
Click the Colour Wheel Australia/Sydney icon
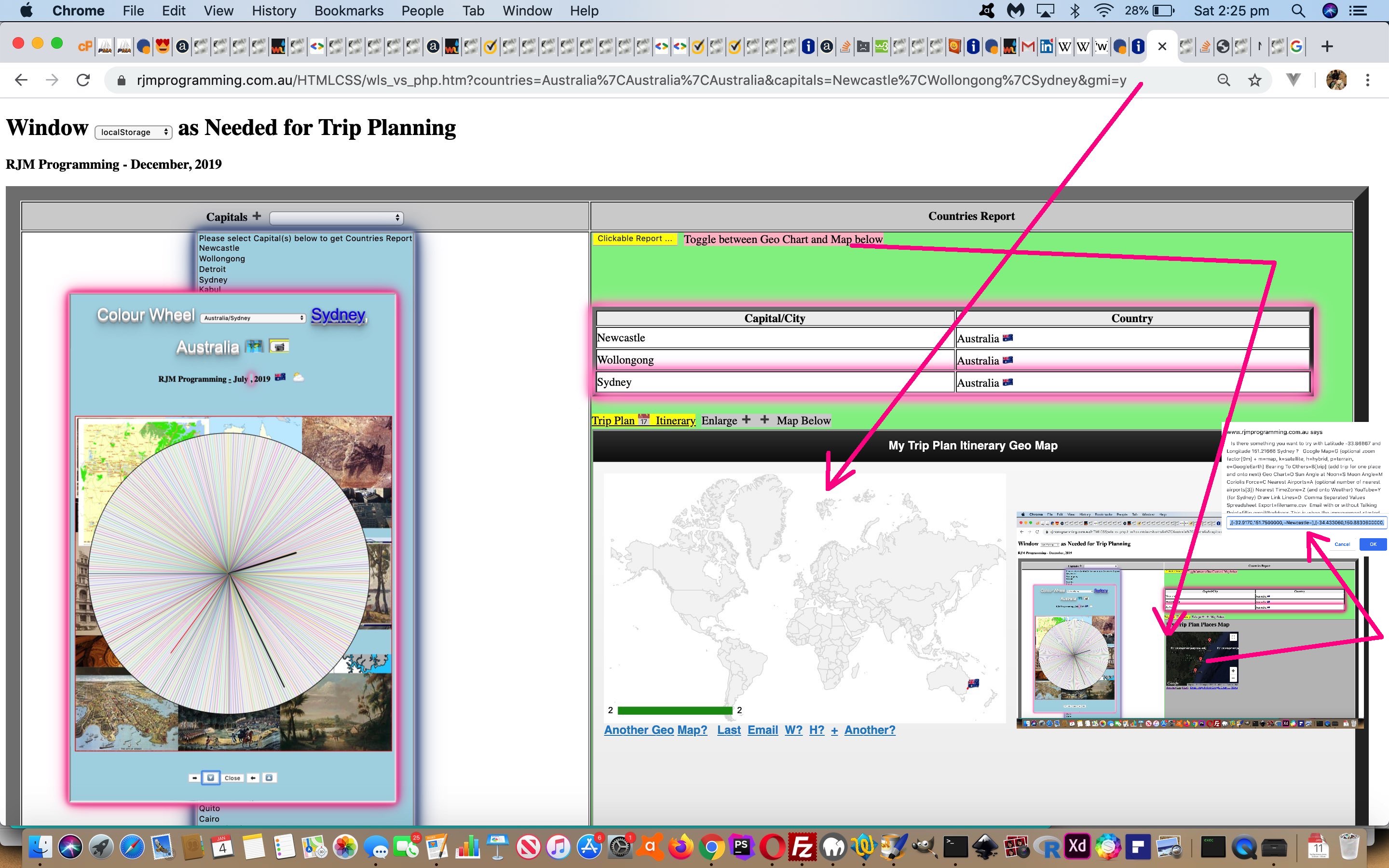coord(250,316)
